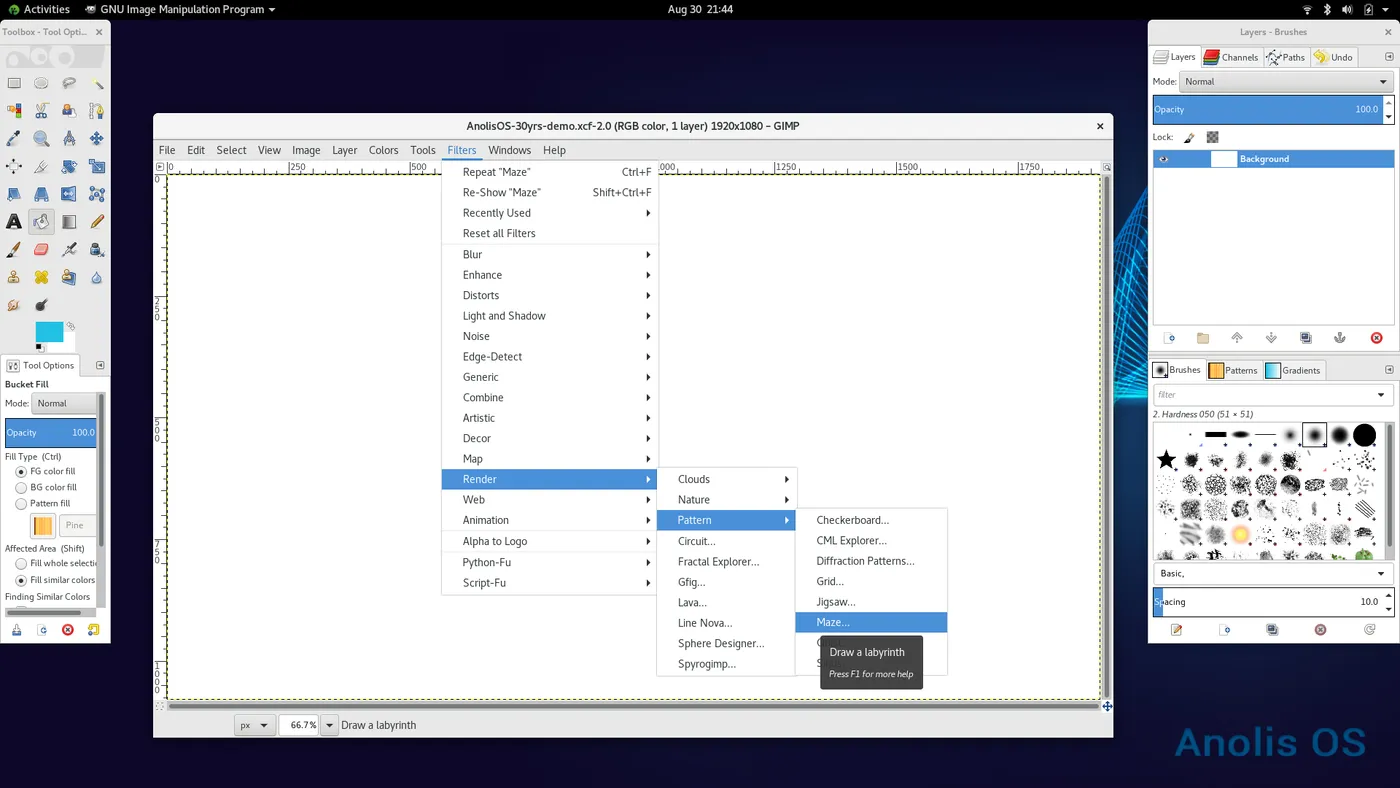1400x788 pixels.
Task: Select the Measure compass tool
Action: pos(69,139)
